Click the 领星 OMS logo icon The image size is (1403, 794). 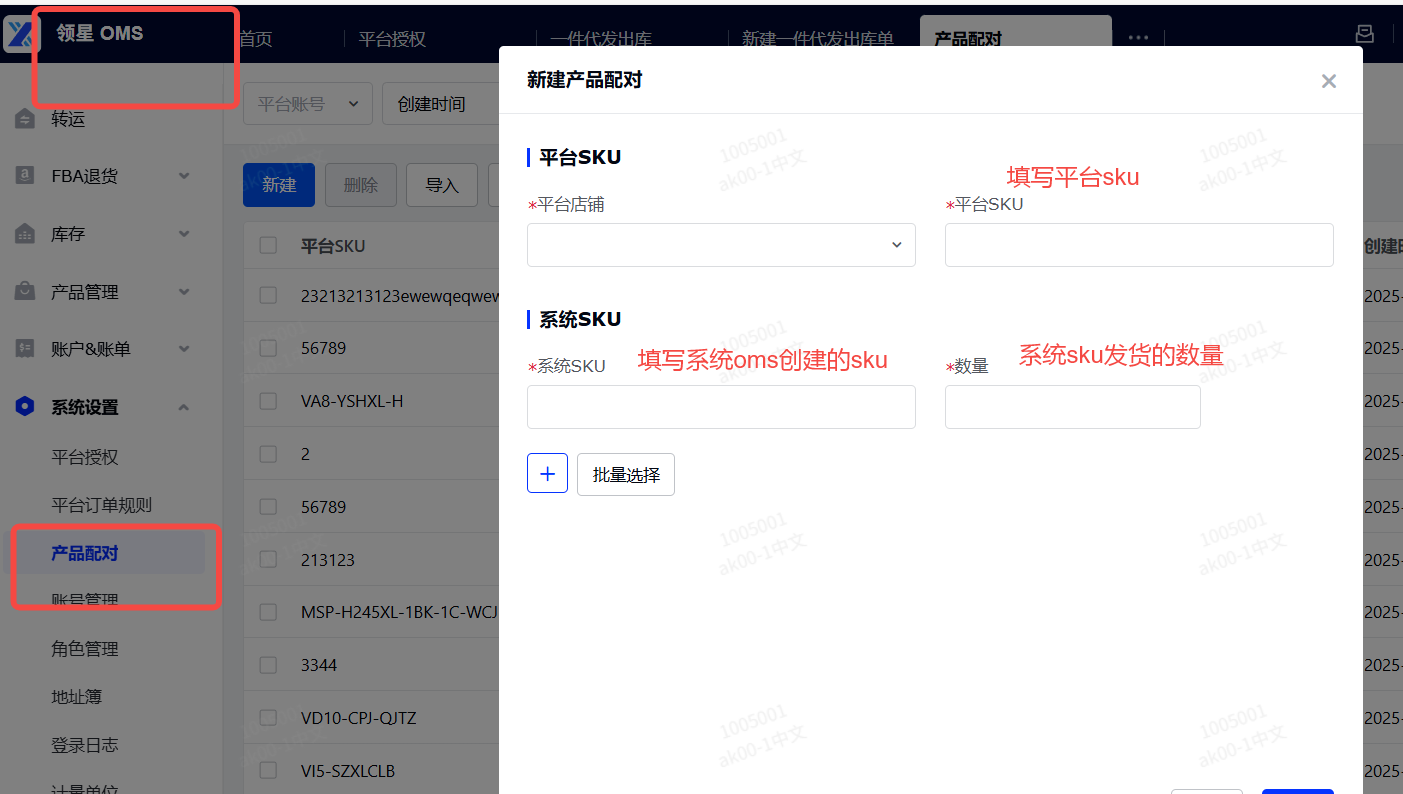coord(19,34)
